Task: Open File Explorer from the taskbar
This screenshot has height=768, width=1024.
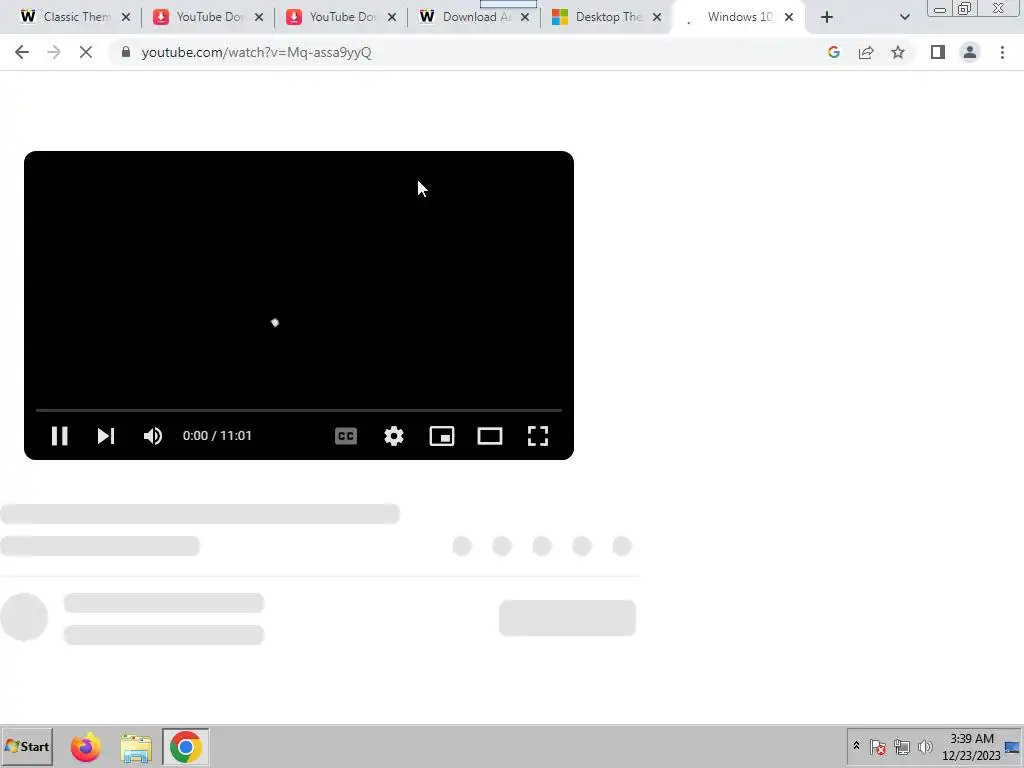Action: (x=136, y=747)
